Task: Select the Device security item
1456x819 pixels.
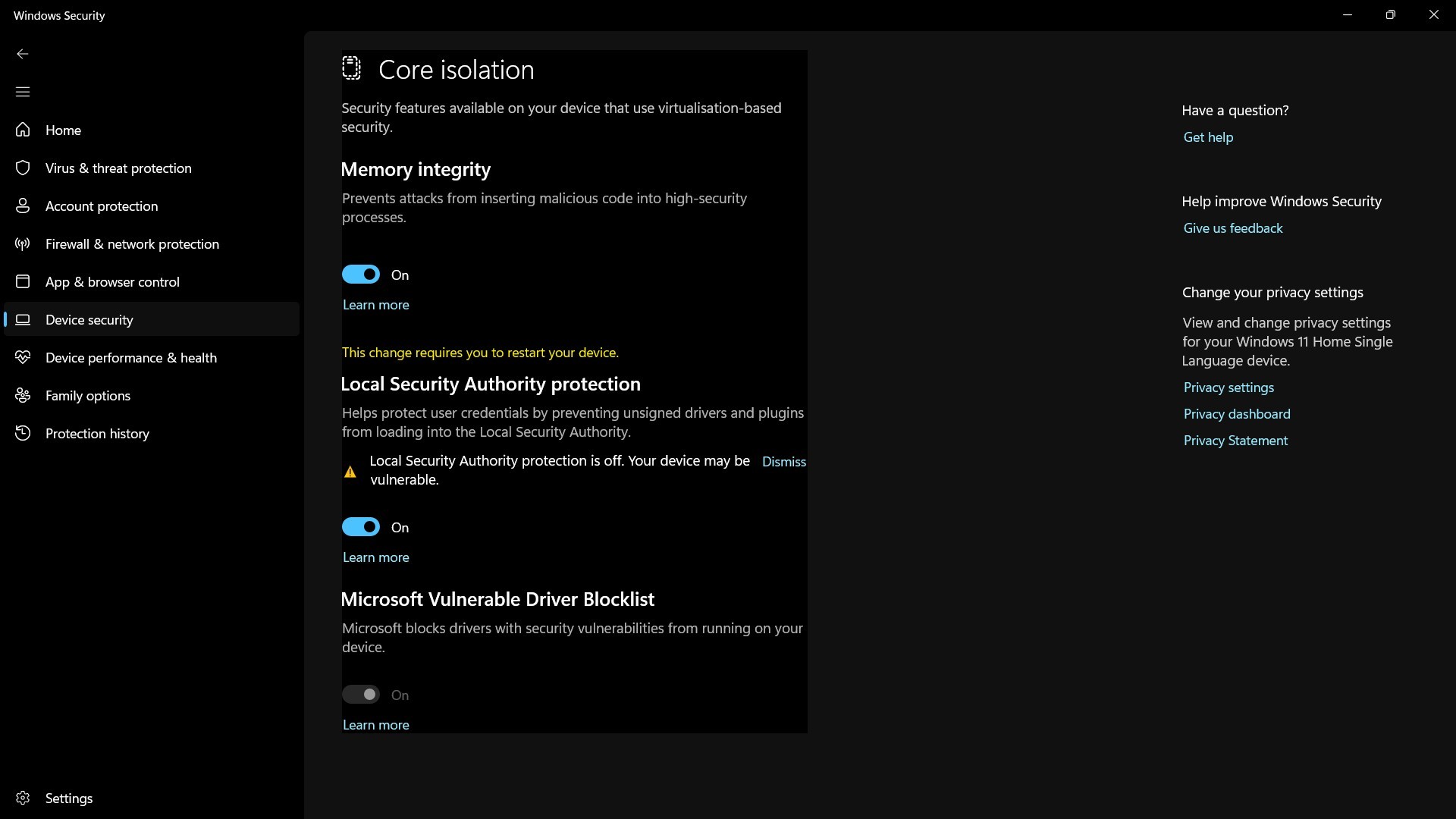Action: tap(152, 319)
